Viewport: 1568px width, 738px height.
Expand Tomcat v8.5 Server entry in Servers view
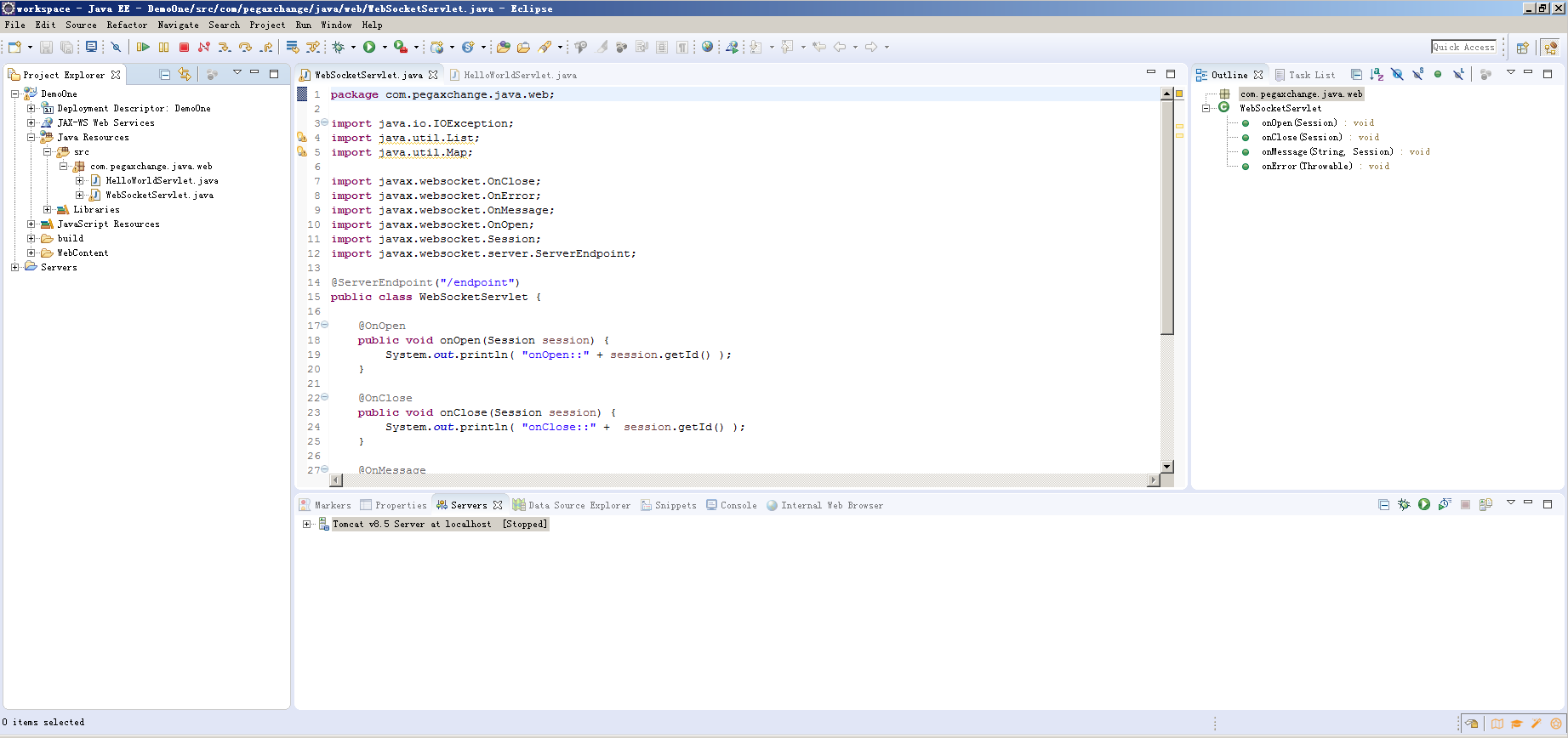coord(306,524)
